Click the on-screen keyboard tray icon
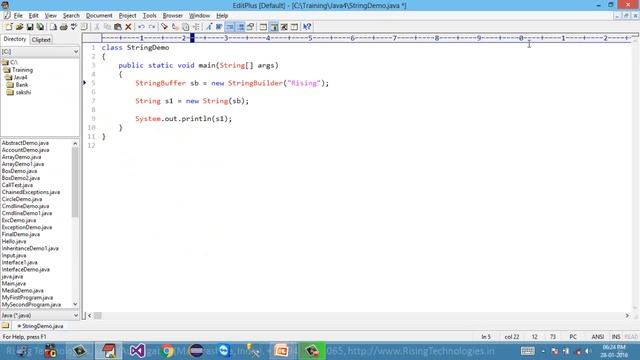640x360 pixels. click(527, 351)
